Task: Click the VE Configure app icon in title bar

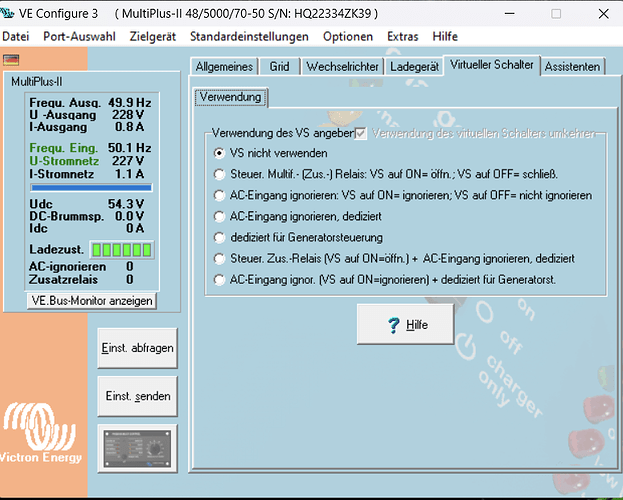Action: (x=7, y=13)
